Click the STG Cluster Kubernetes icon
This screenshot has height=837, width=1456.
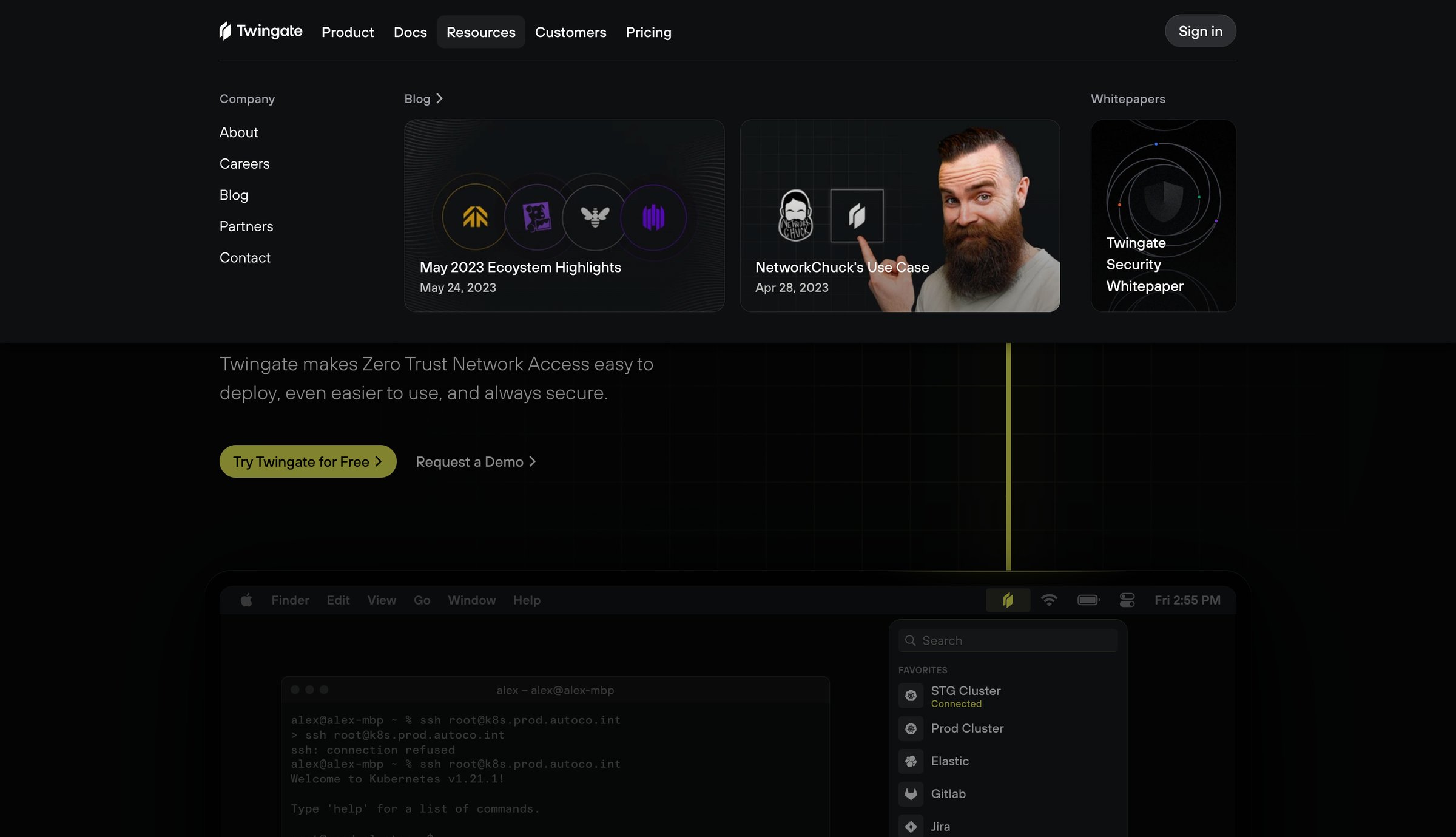coord(911,696)
